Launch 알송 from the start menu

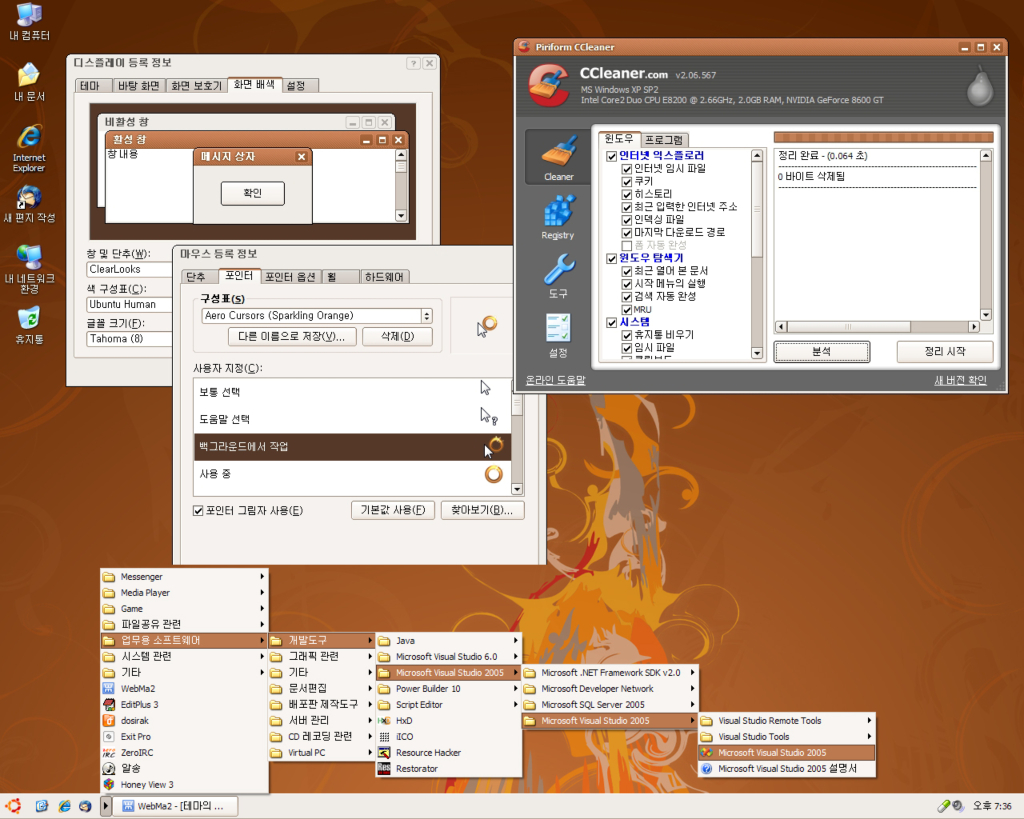pos(185,768)
